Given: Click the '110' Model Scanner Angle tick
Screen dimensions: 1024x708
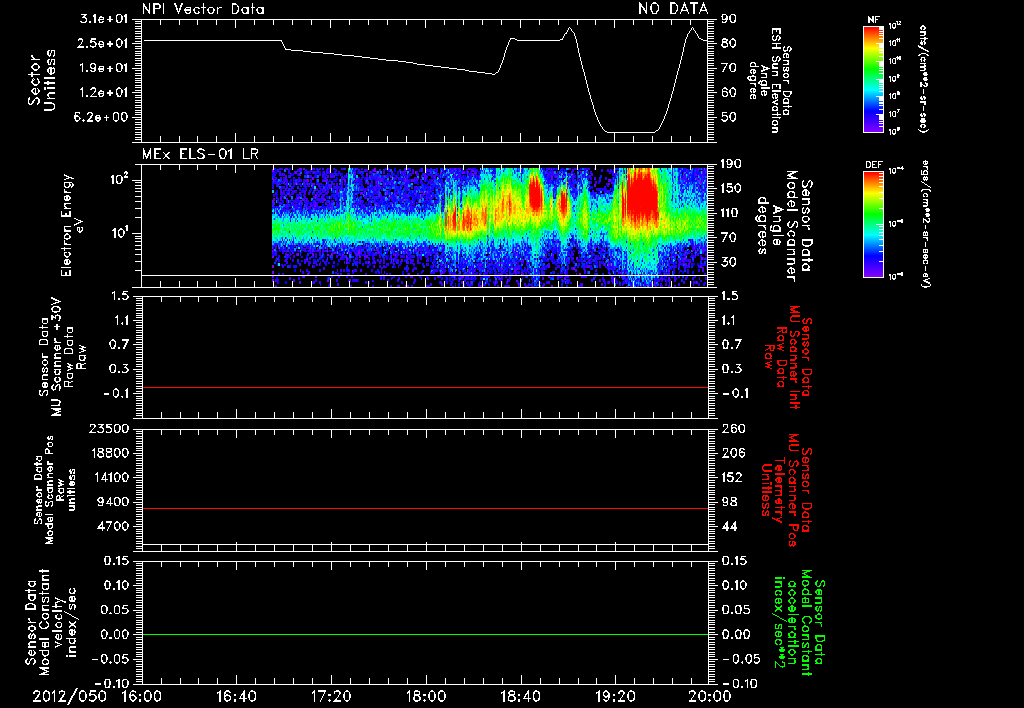Looking at the screenshot, I should click(732, 213).
